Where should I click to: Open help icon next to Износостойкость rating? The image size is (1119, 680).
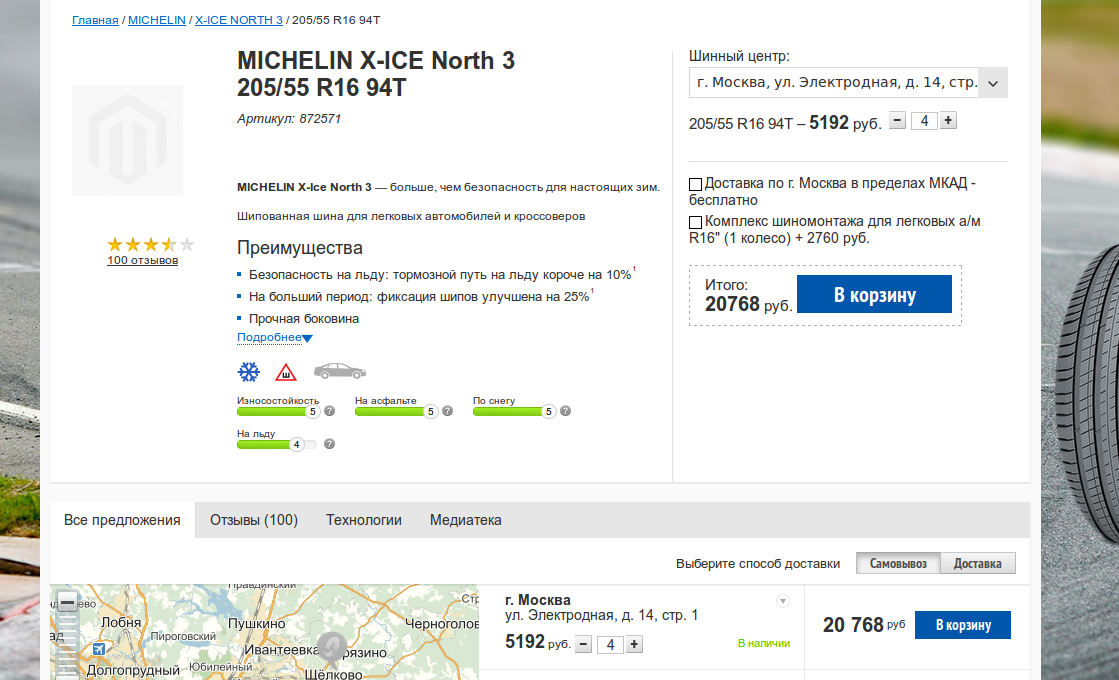(x=329, y=411)
